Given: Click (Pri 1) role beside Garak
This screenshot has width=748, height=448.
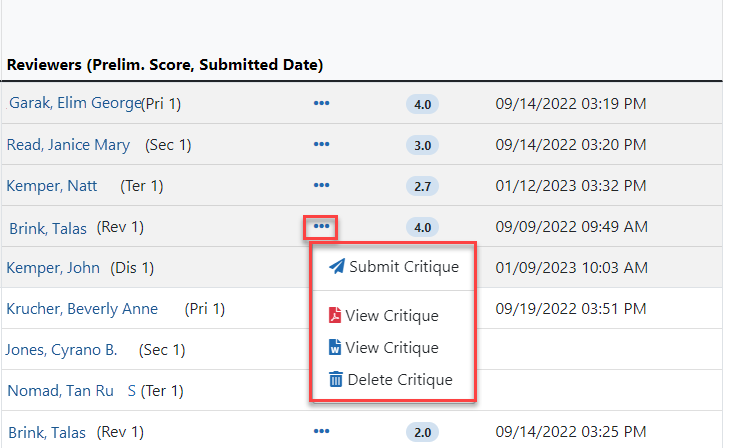Looking at the screenshot, I should pyautogui.click(x=161, y=104).
